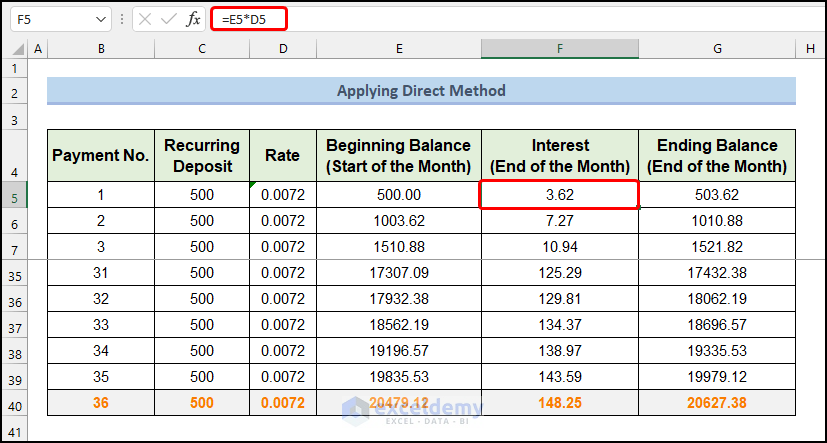The height and width of the screenshot is (443, 827).
Task: Click the 'Applying Direct Method' title cell
Action: [421, 91]
